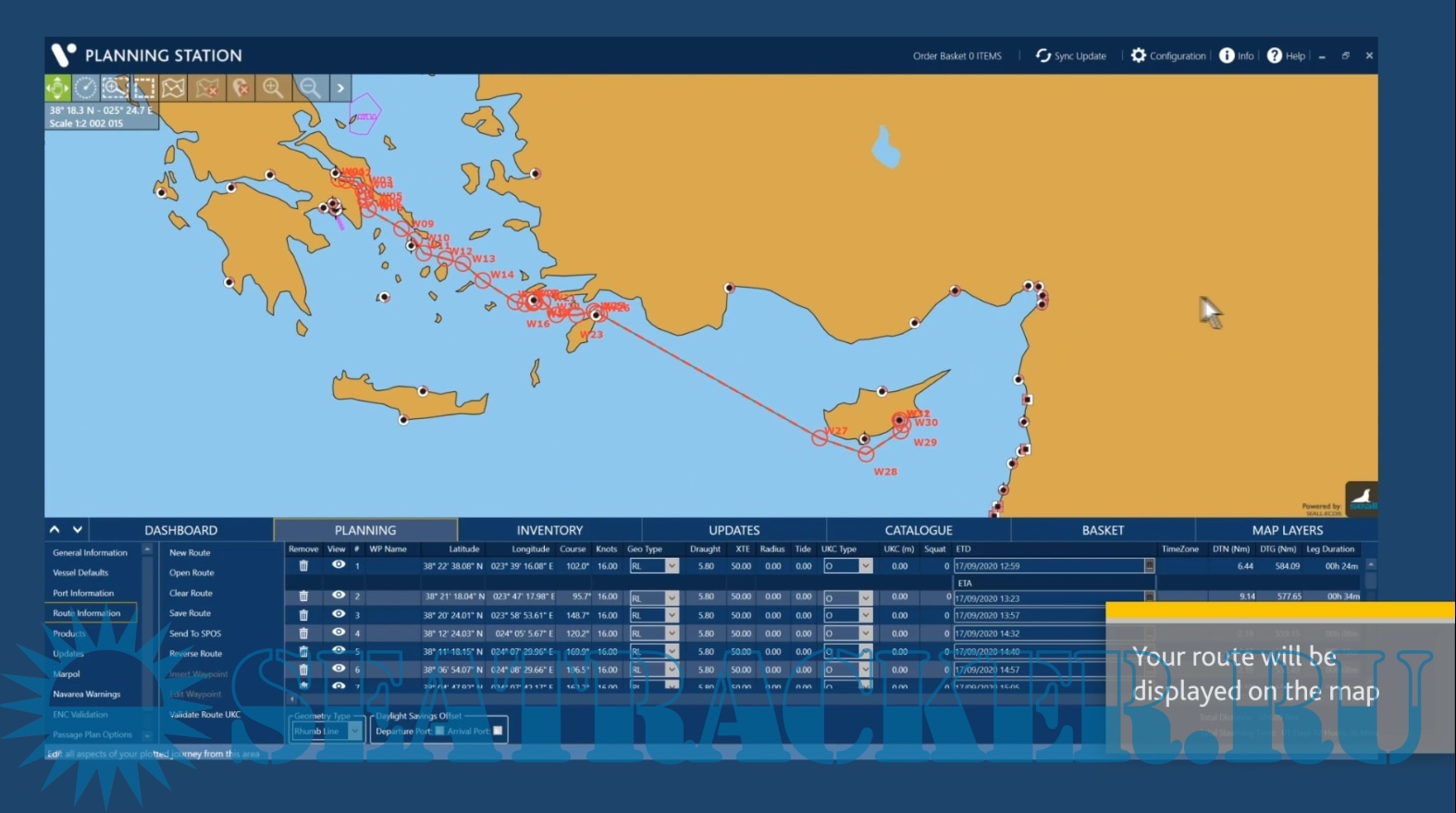
Task: Switch to the INVENTORY tab
Action: [549, 530]
